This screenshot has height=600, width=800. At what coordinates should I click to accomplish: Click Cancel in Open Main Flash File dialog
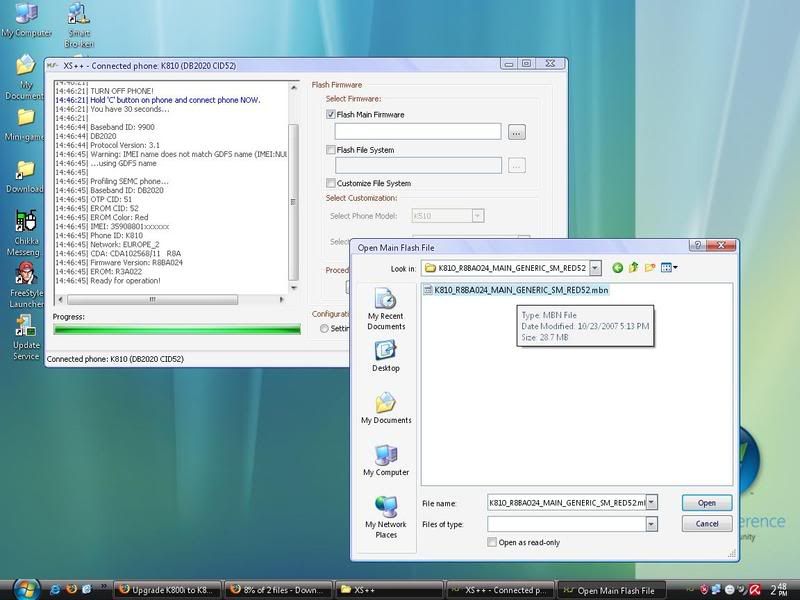point(707,523)
